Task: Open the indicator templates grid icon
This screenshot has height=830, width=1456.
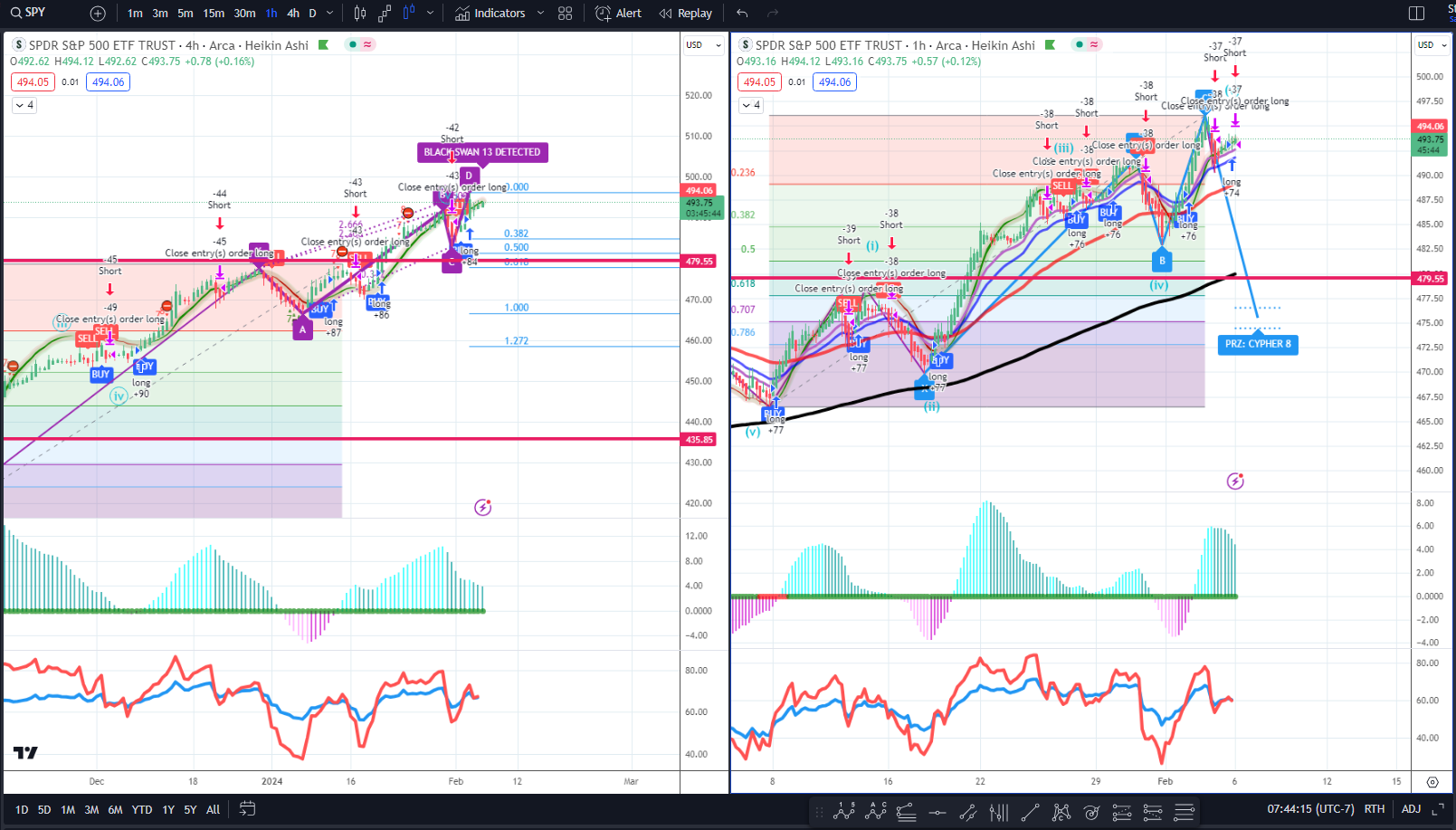Action: point(566,14)
